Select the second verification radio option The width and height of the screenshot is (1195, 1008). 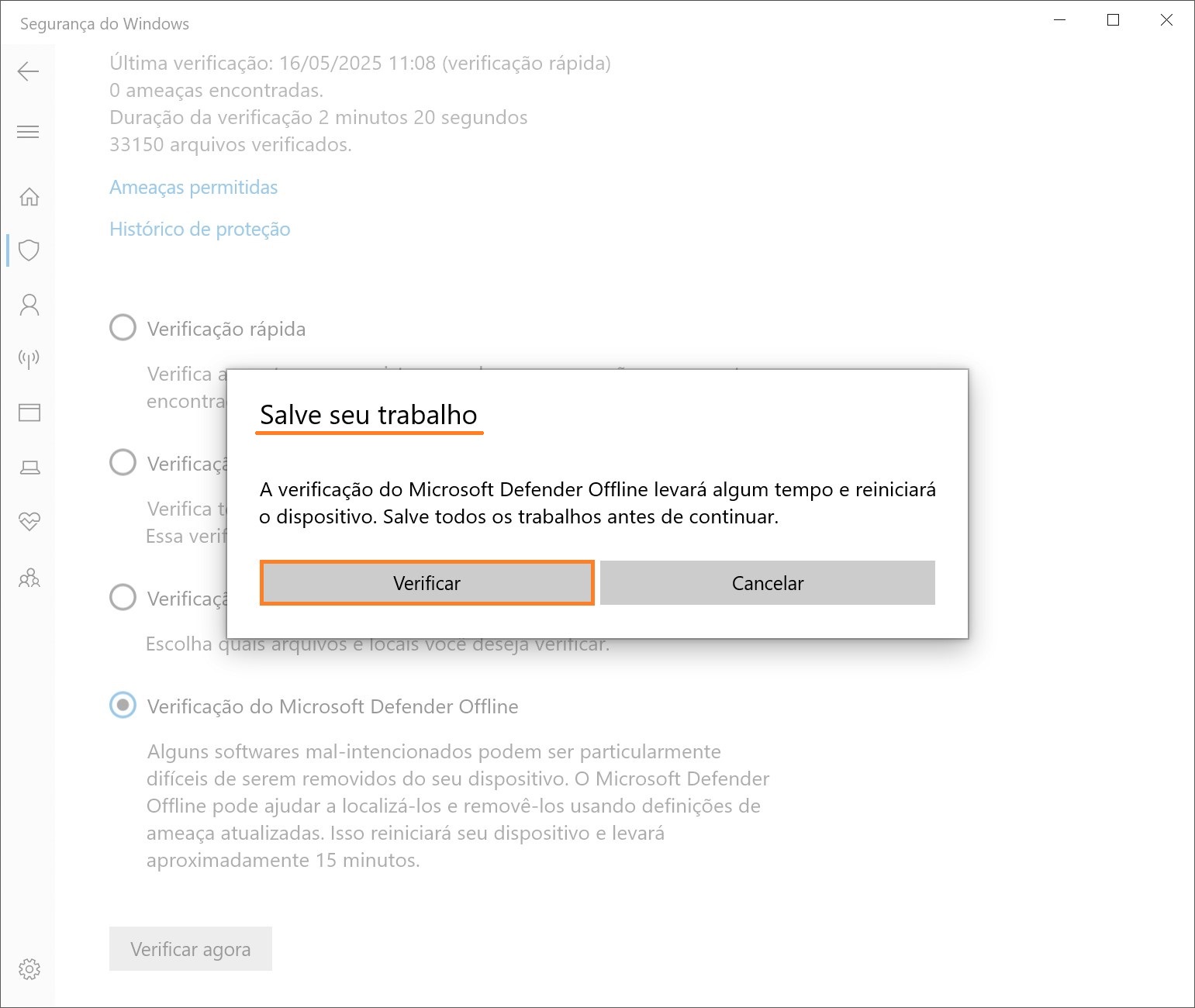[123, 462]
